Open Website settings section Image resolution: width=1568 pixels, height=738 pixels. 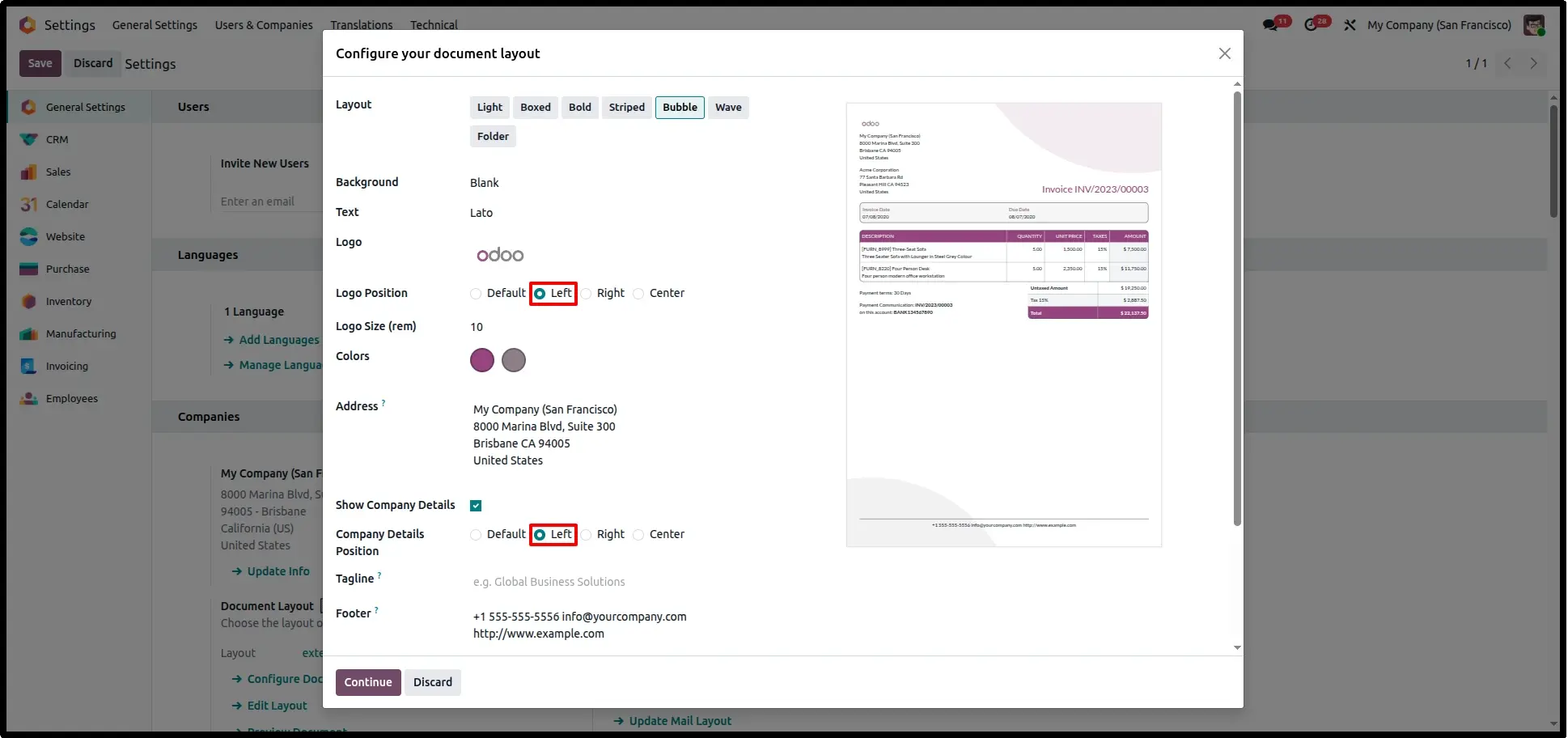[79, 236]
